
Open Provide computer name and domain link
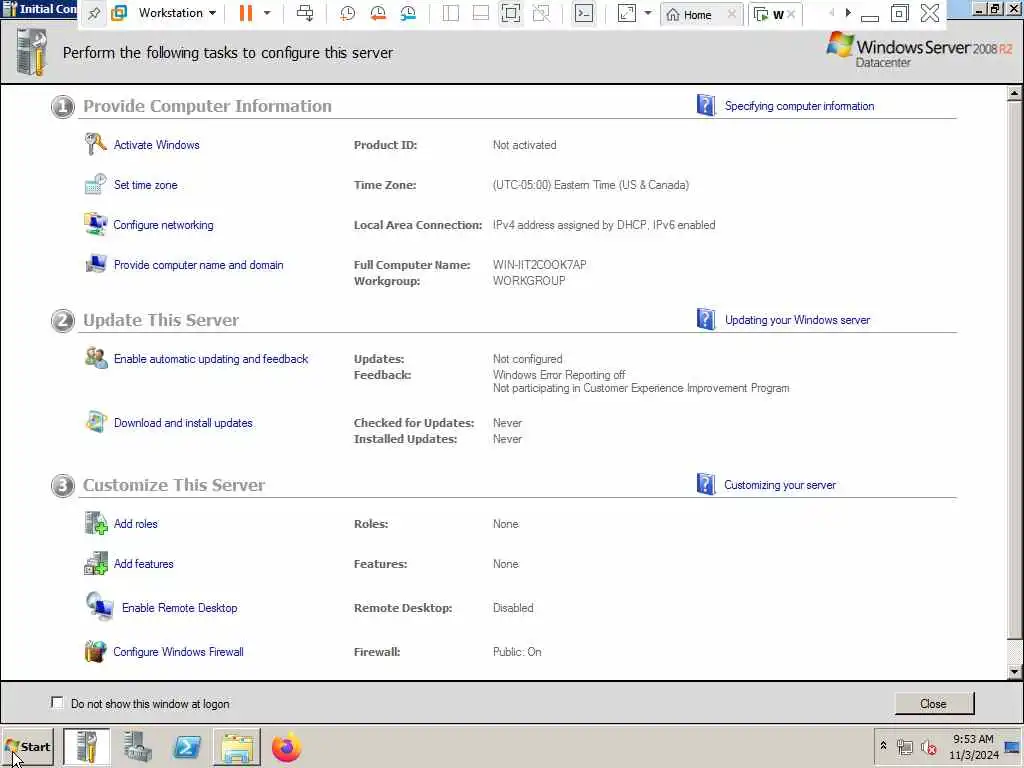[x=199, y=264]
